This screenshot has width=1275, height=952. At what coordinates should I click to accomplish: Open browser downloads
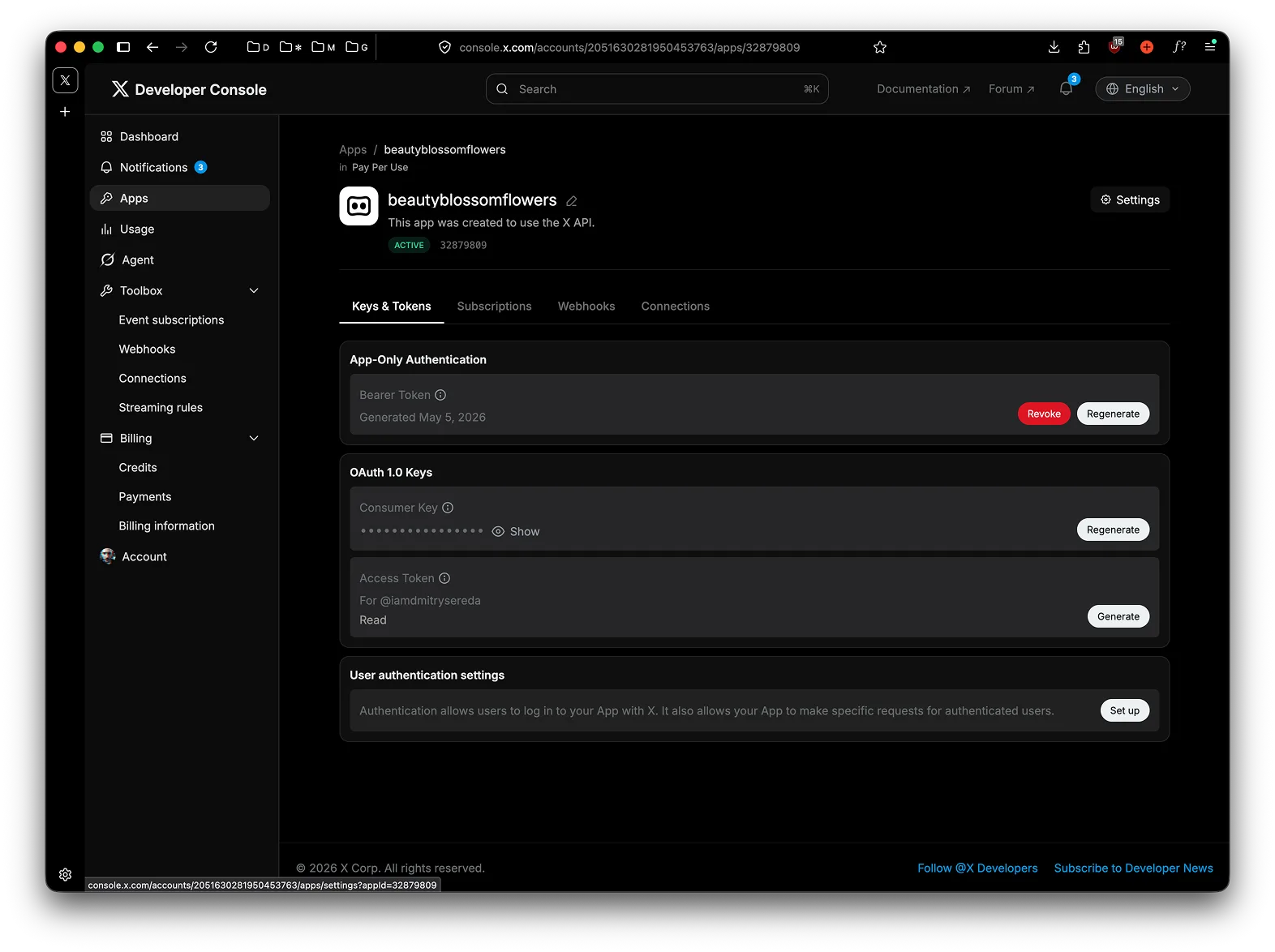point(1054,47)
